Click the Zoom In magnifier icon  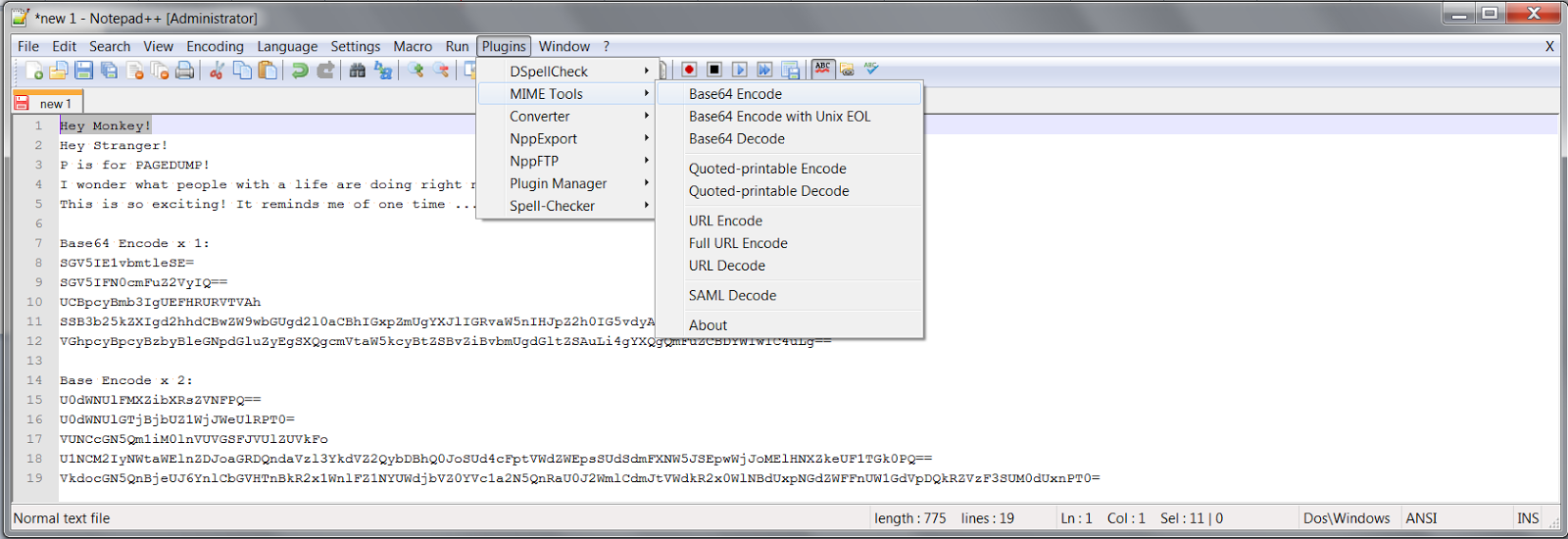pos(416,71)
